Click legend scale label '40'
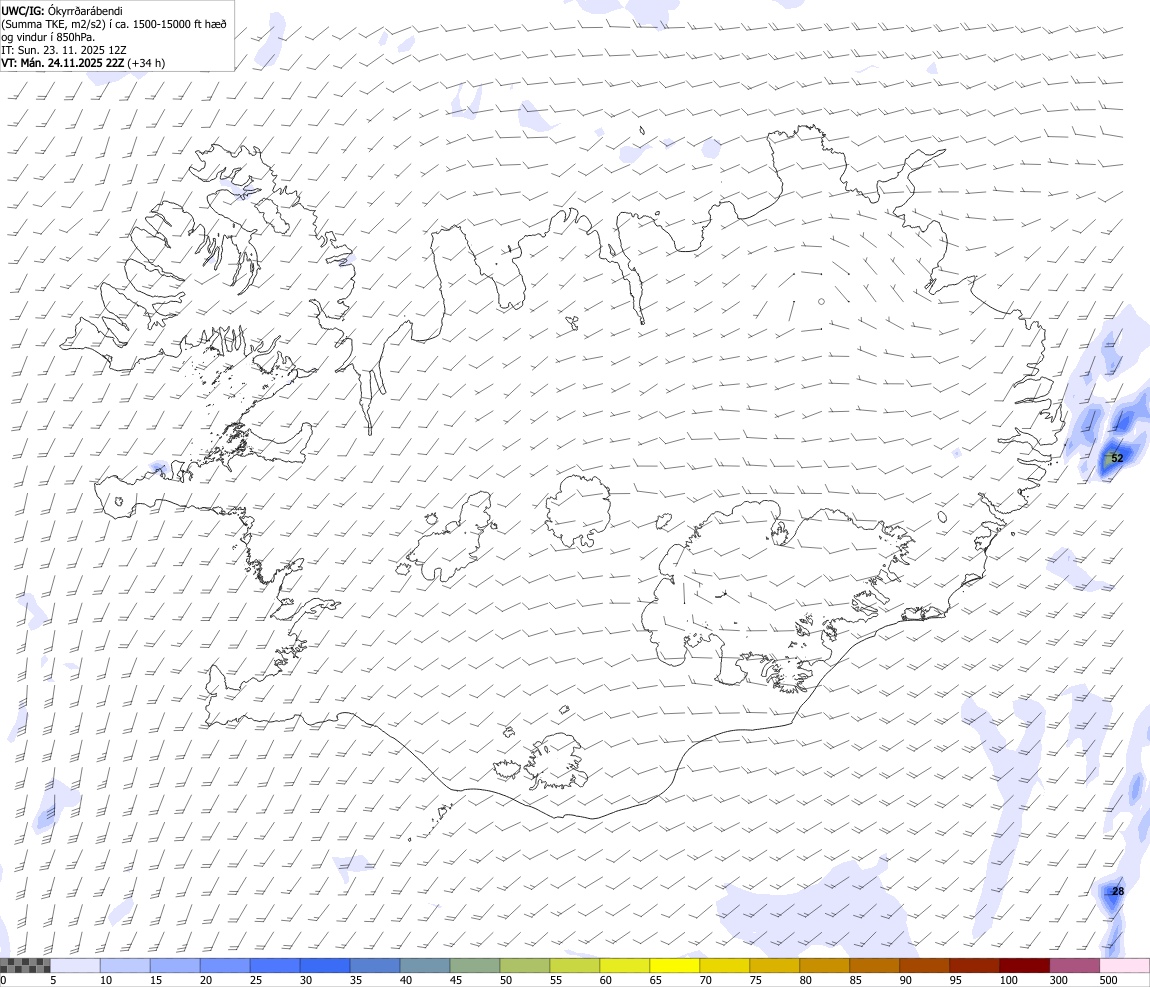The height and width of the screenshot is (987, 1150). (406, 980)
